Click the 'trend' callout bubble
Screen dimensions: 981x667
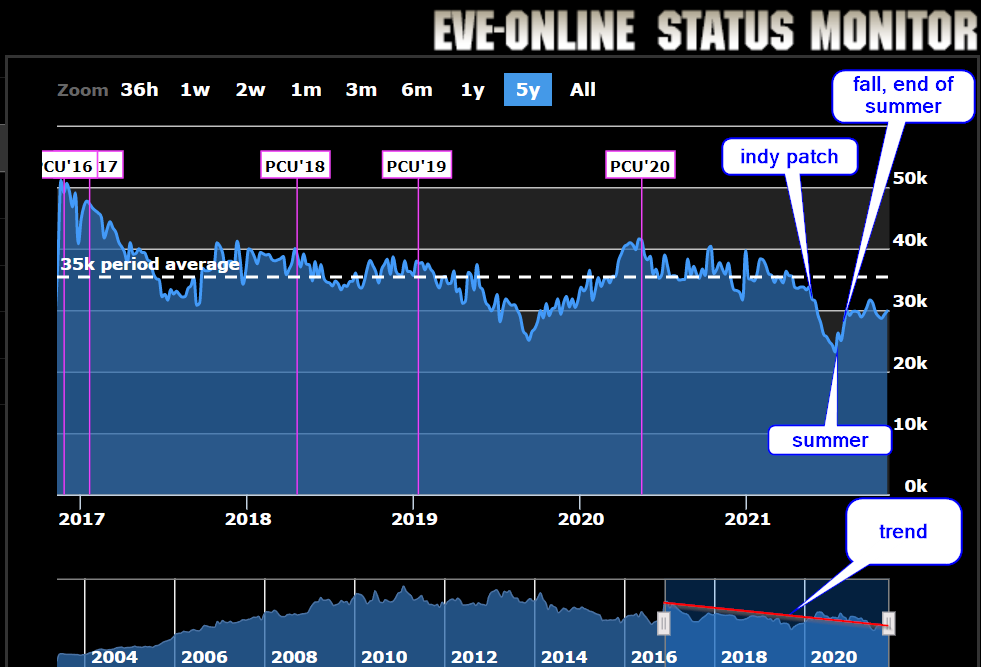point(903,531)
